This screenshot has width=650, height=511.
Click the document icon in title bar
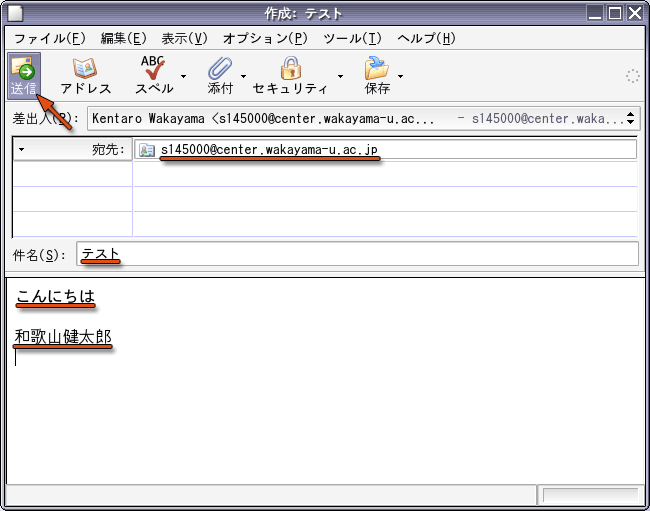(x=16, y=13)
